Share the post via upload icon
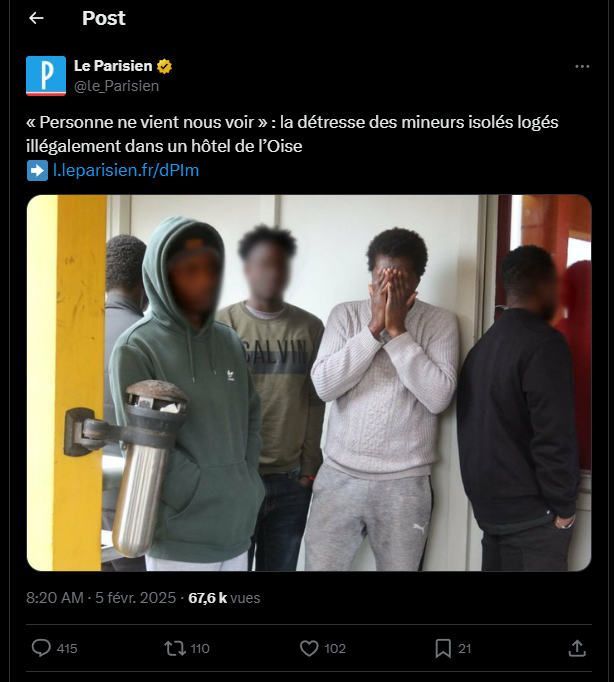The height and width of the screenshot is (682, 614). coord(577,648)
